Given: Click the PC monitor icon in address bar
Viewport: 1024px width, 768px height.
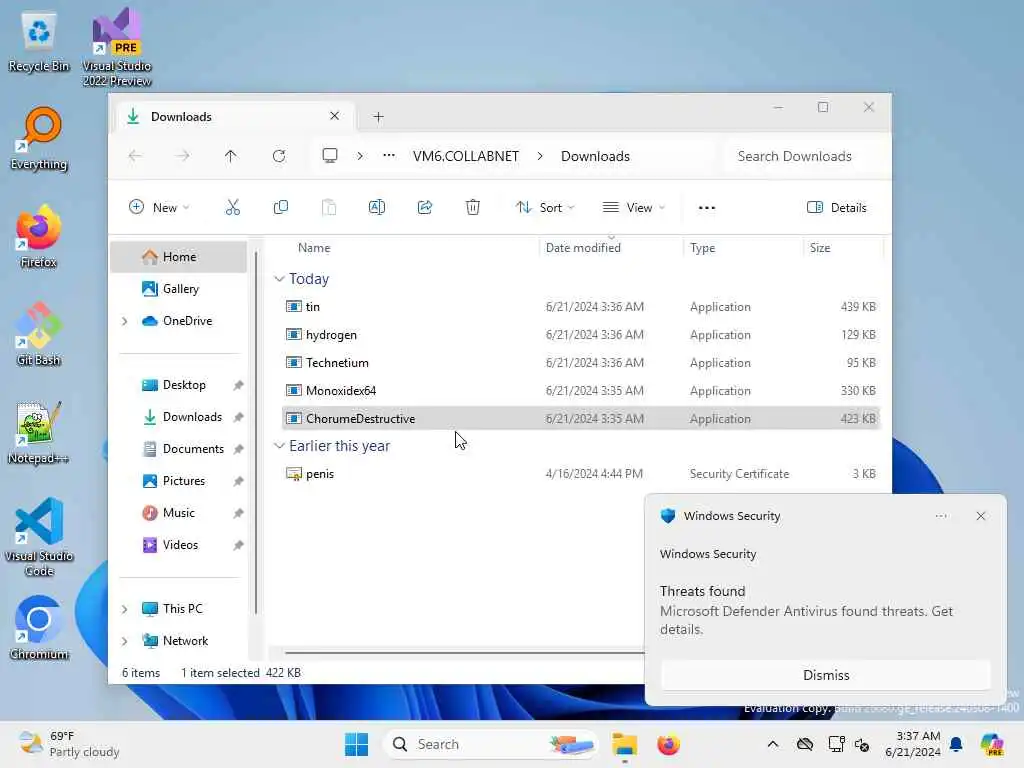Looking at the screenshot, I should click(x=330, y=155).
